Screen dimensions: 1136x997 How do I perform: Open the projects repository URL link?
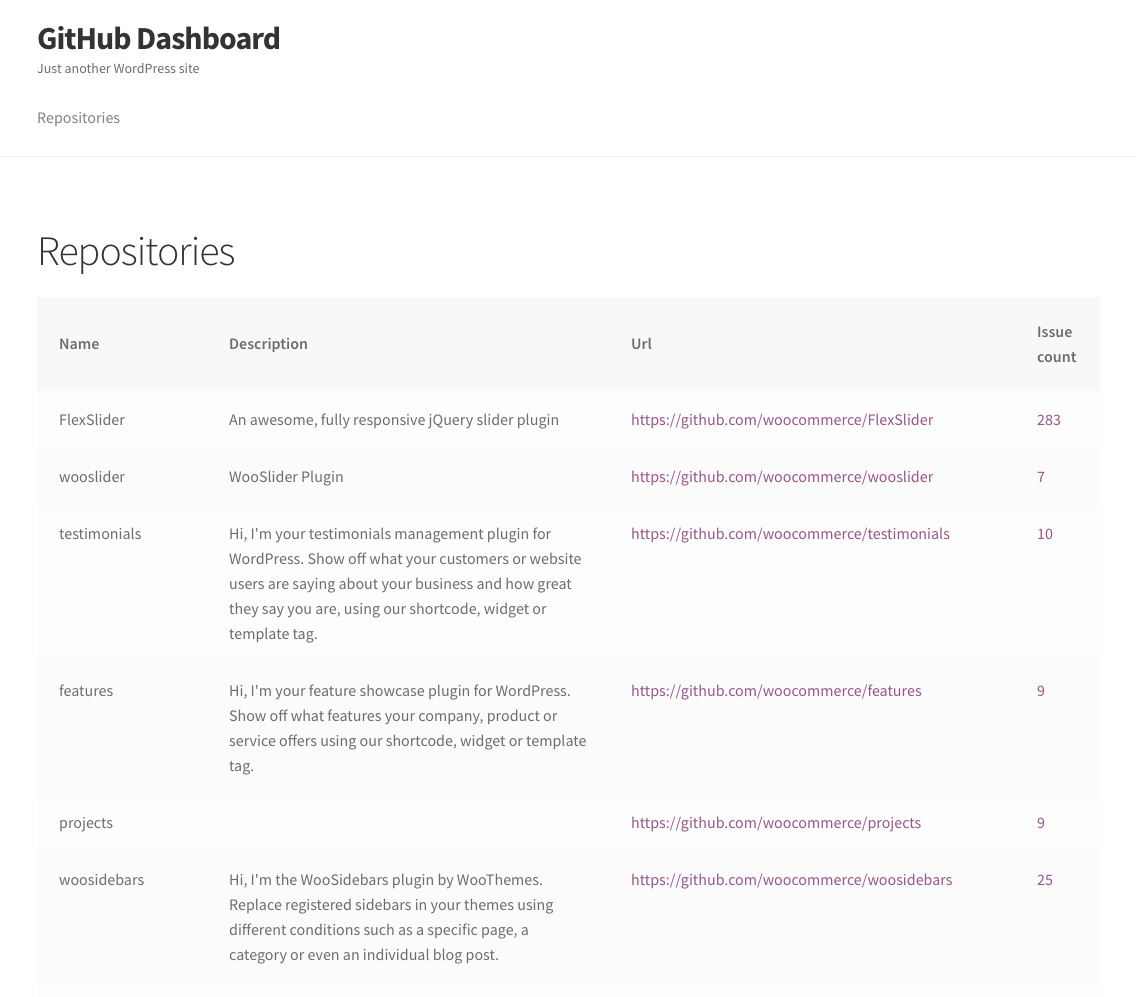776,823
